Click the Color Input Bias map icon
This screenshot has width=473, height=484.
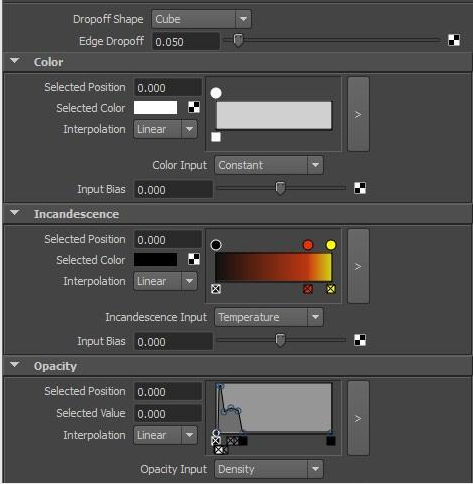pyautogui.click(x=360, y=188)
